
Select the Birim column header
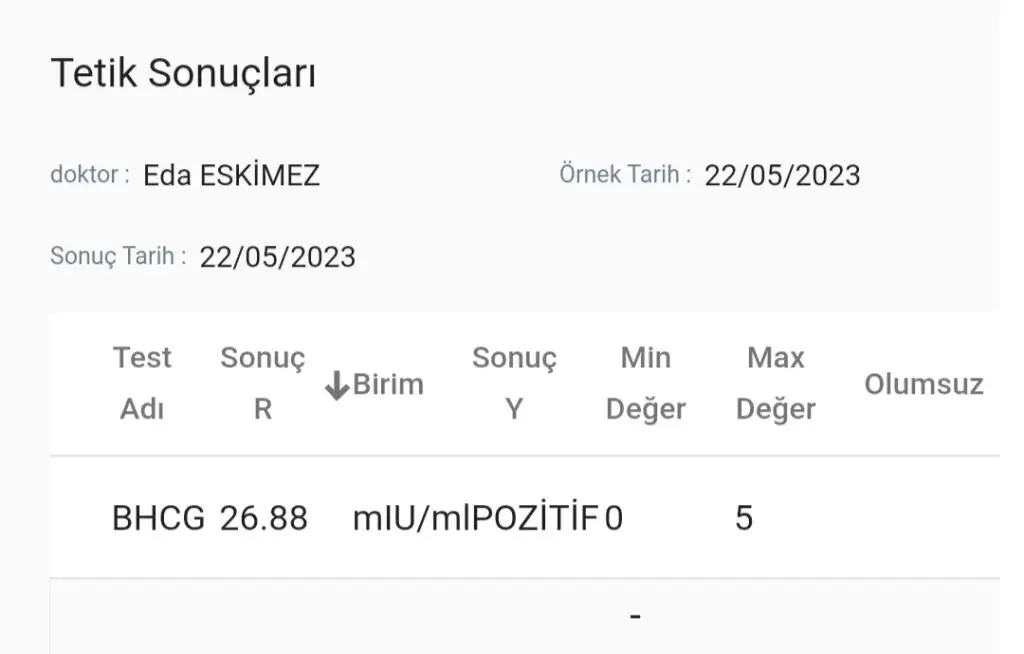pyautogui.click(x=388, y=384)
